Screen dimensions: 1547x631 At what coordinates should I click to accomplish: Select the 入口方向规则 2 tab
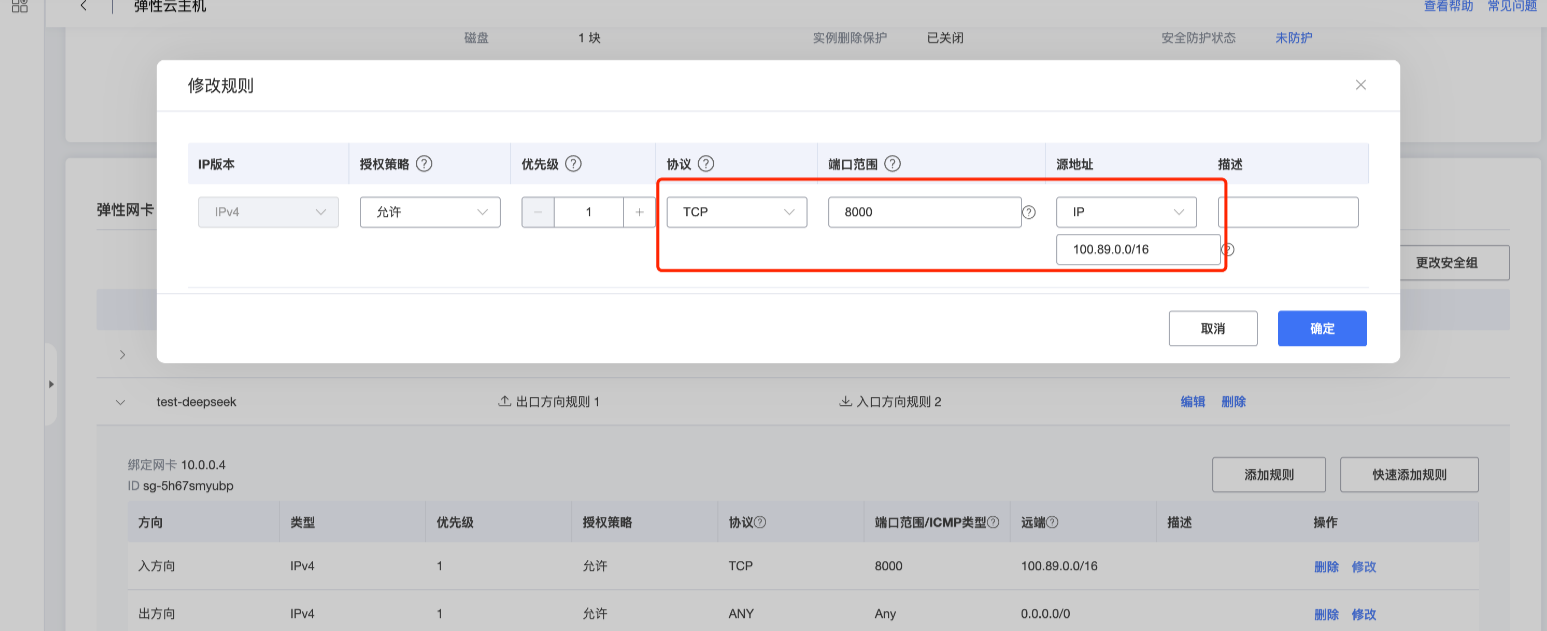(890, 402)
